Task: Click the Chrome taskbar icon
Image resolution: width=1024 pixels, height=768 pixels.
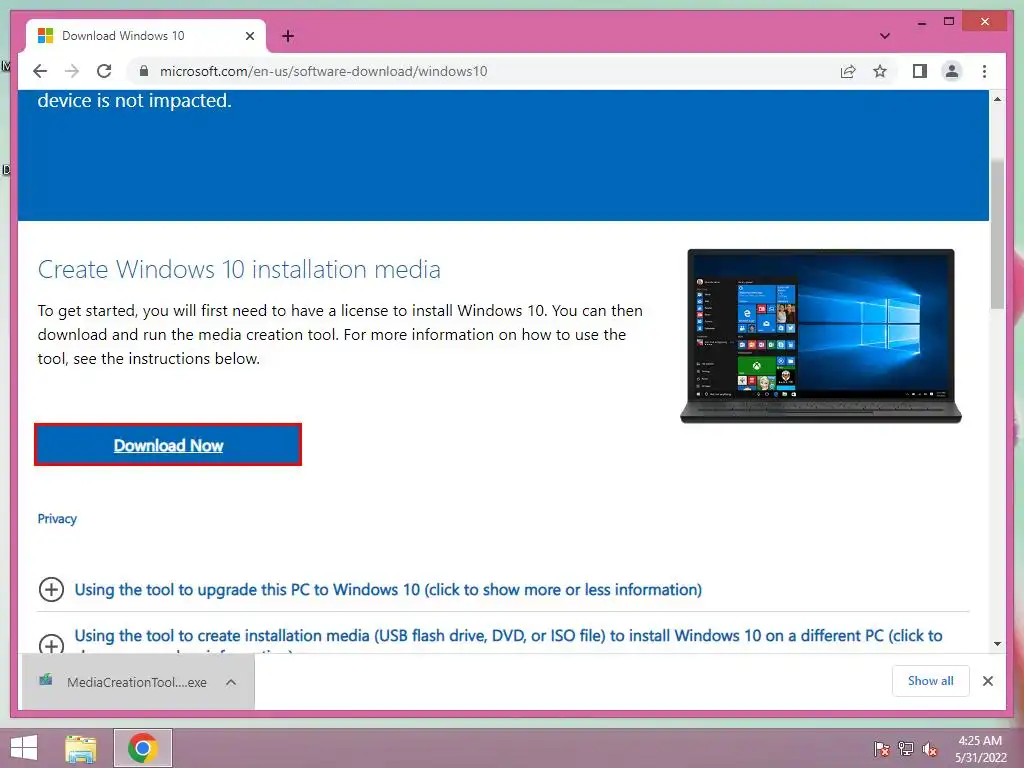Action: coord(142,748)
